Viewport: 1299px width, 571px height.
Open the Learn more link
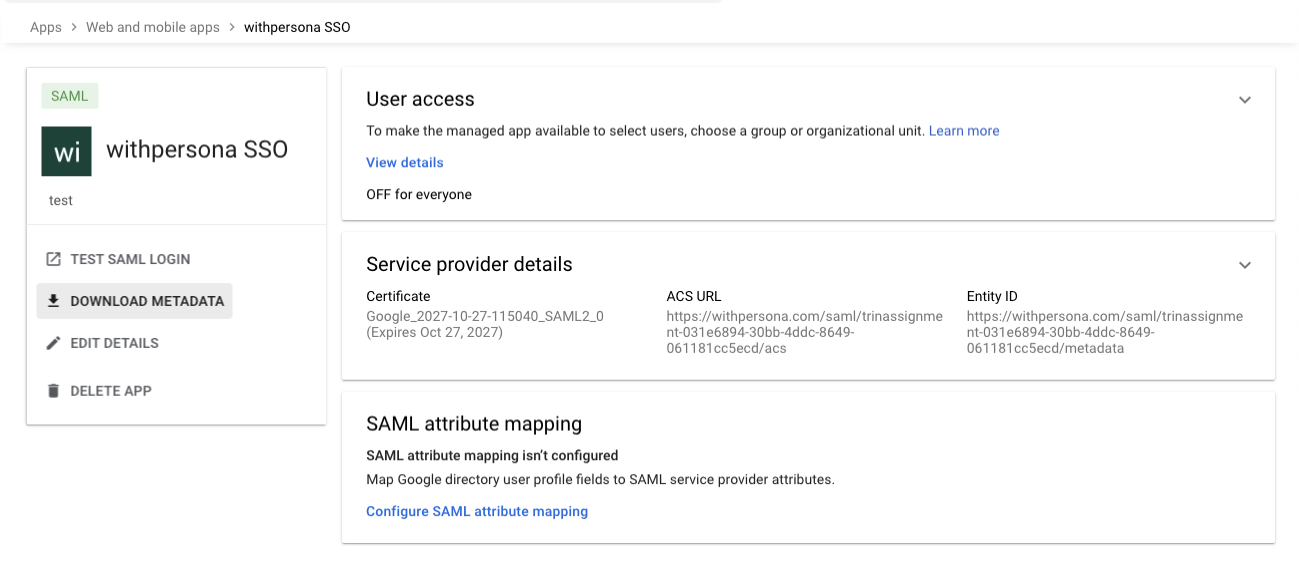964,131
